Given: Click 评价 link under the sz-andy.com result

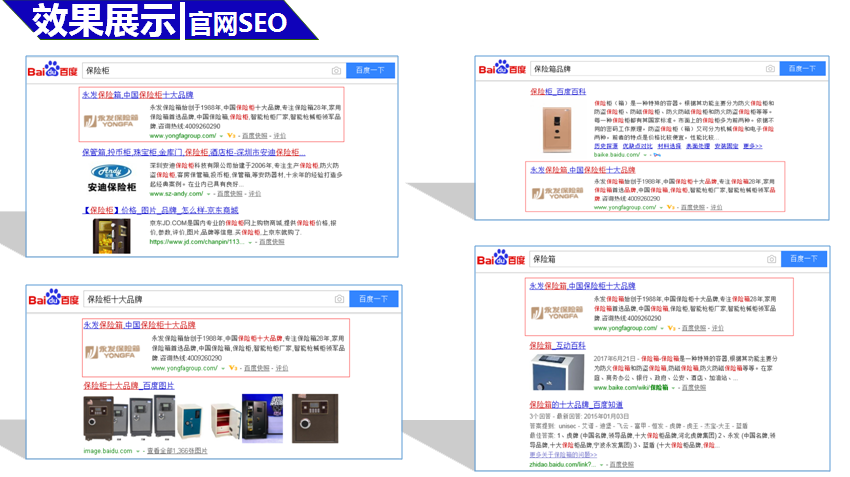Looking at the screenshot, I should click(255, 194).
